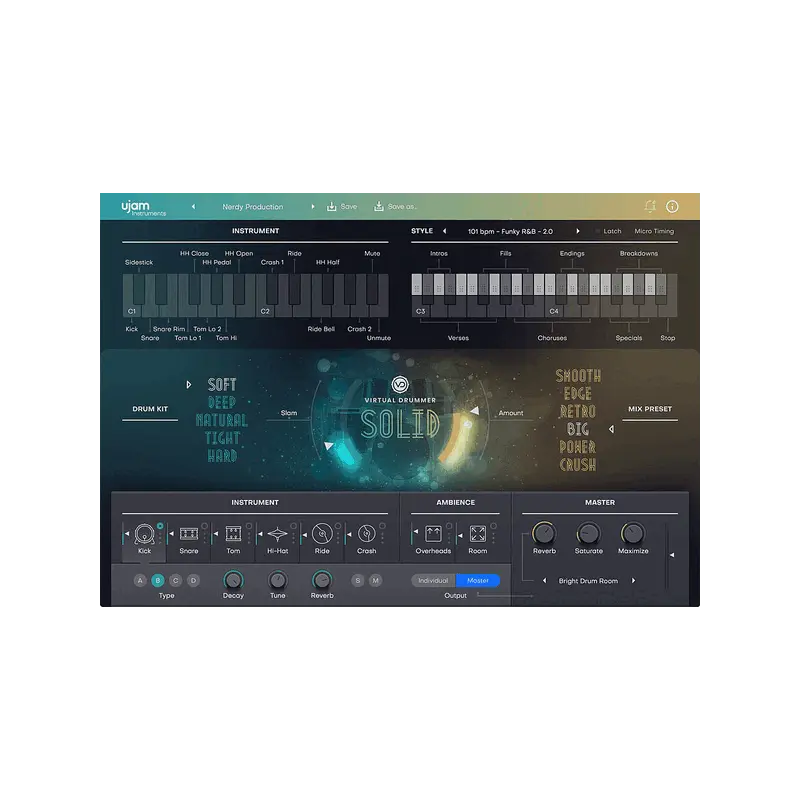Click the Save preset download icon
The width and height of the screenshot is (800, 800).
pos(332,207)
